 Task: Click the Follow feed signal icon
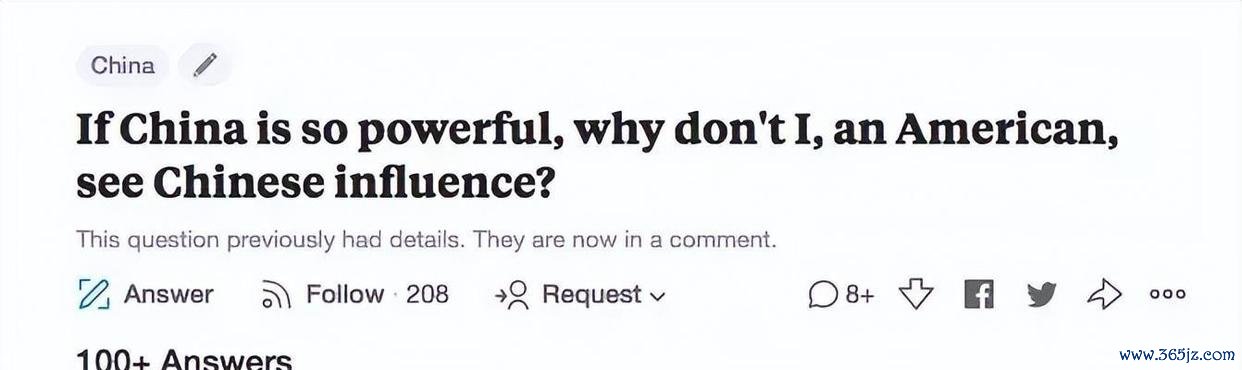(275, 295)
